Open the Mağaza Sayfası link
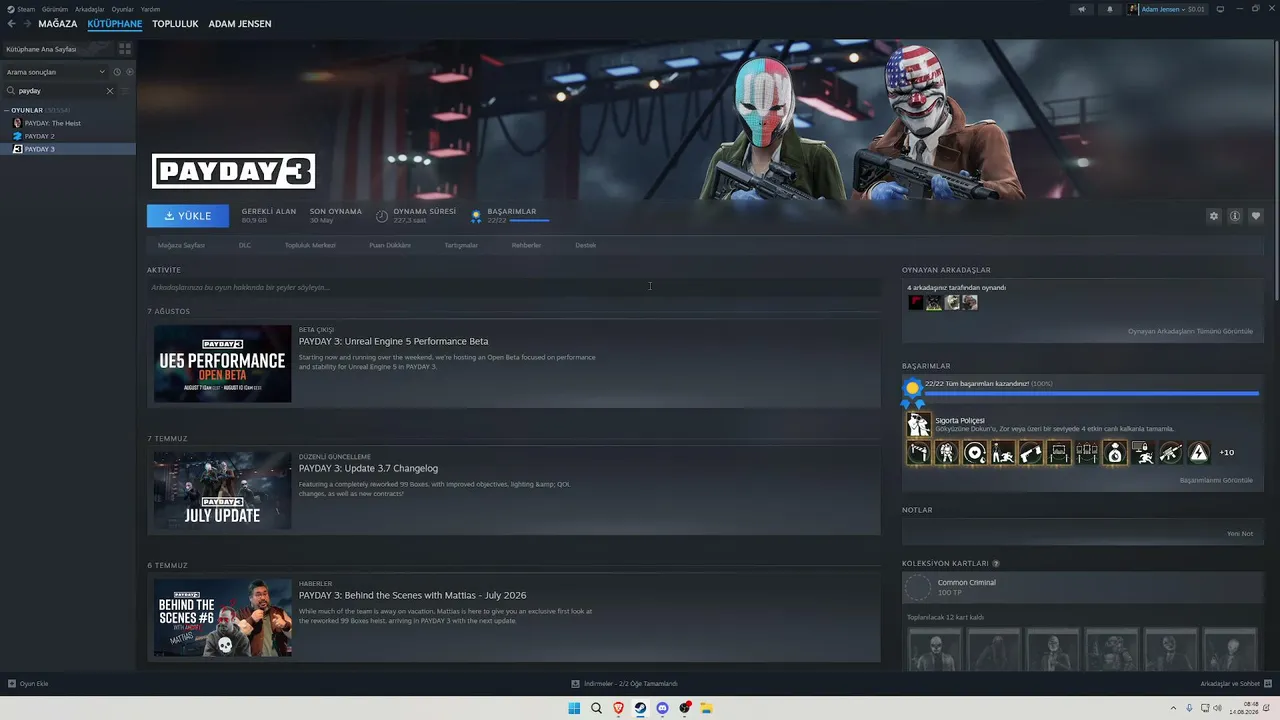This screenshot has width=1280, height=720. coord(181,245)
